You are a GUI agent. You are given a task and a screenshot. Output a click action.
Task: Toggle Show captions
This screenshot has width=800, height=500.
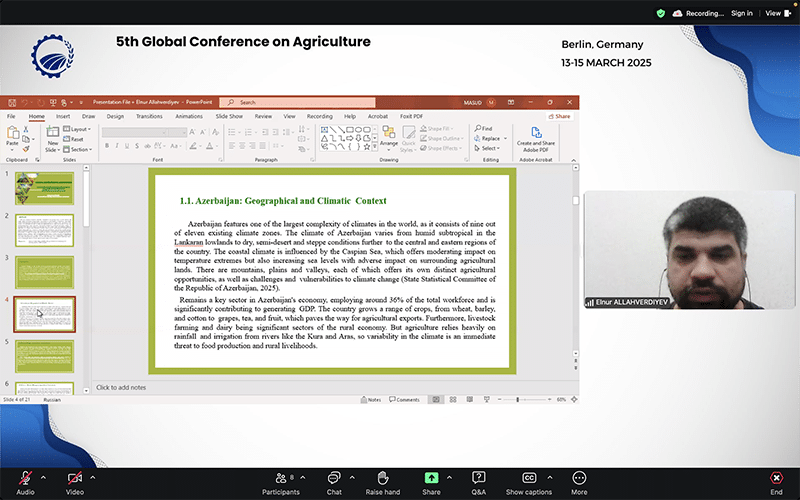coord(529,478)
